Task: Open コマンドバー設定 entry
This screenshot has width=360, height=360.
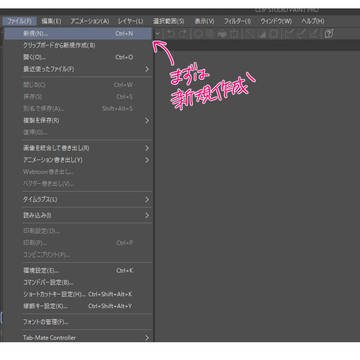Action: [x=78, y=282]
